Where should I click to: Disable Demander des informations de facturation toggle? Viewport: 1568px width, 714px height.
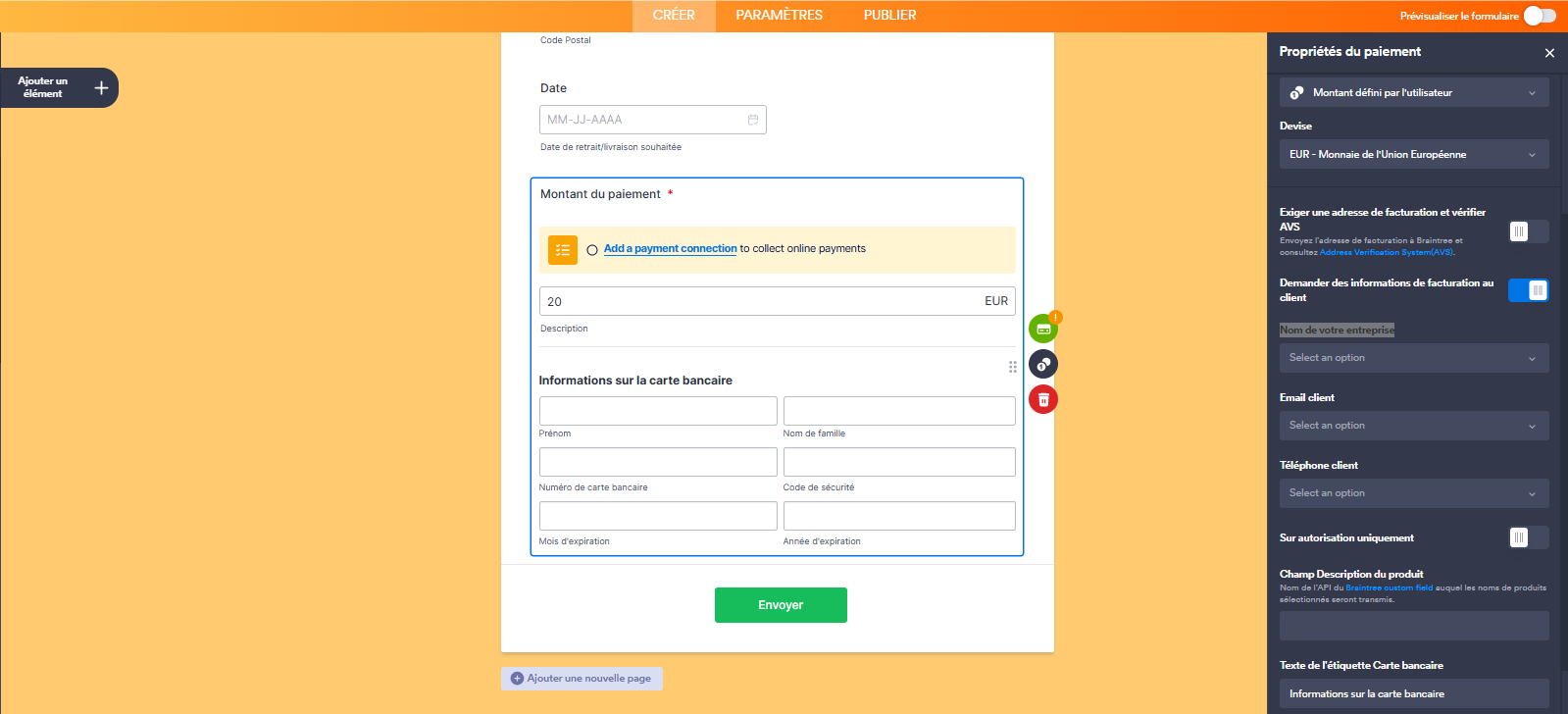(1528, 290)
